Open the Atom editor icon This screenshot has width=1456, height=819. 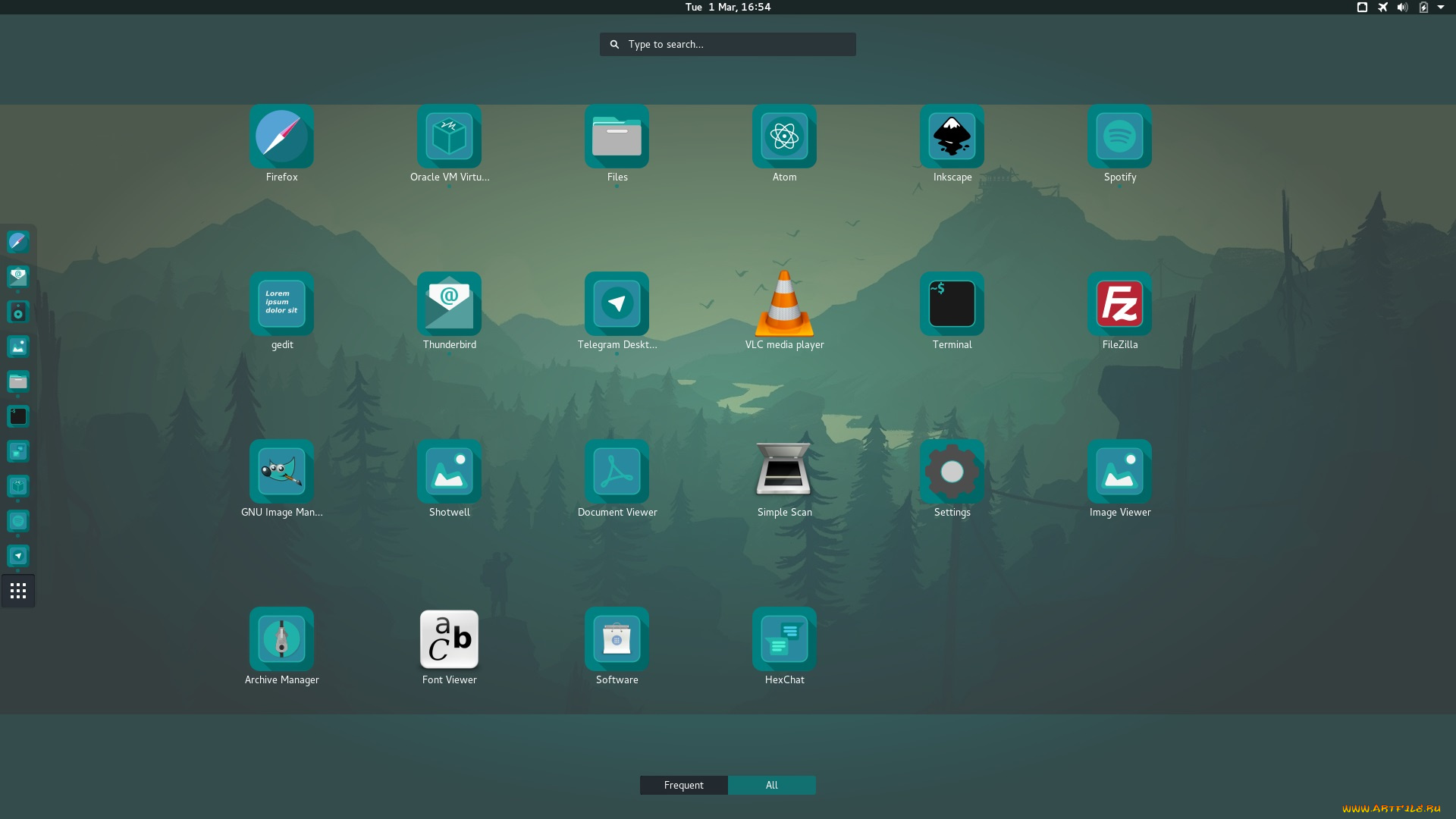(784, 137)
